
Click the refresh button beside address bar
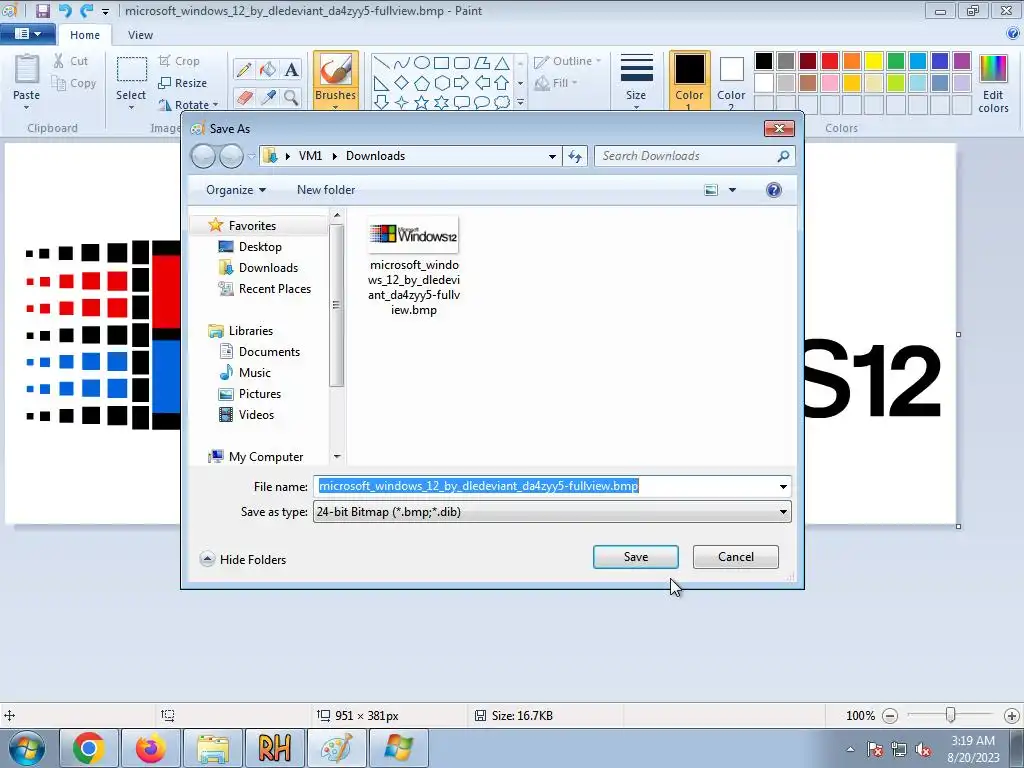click(x=575, y=156)
